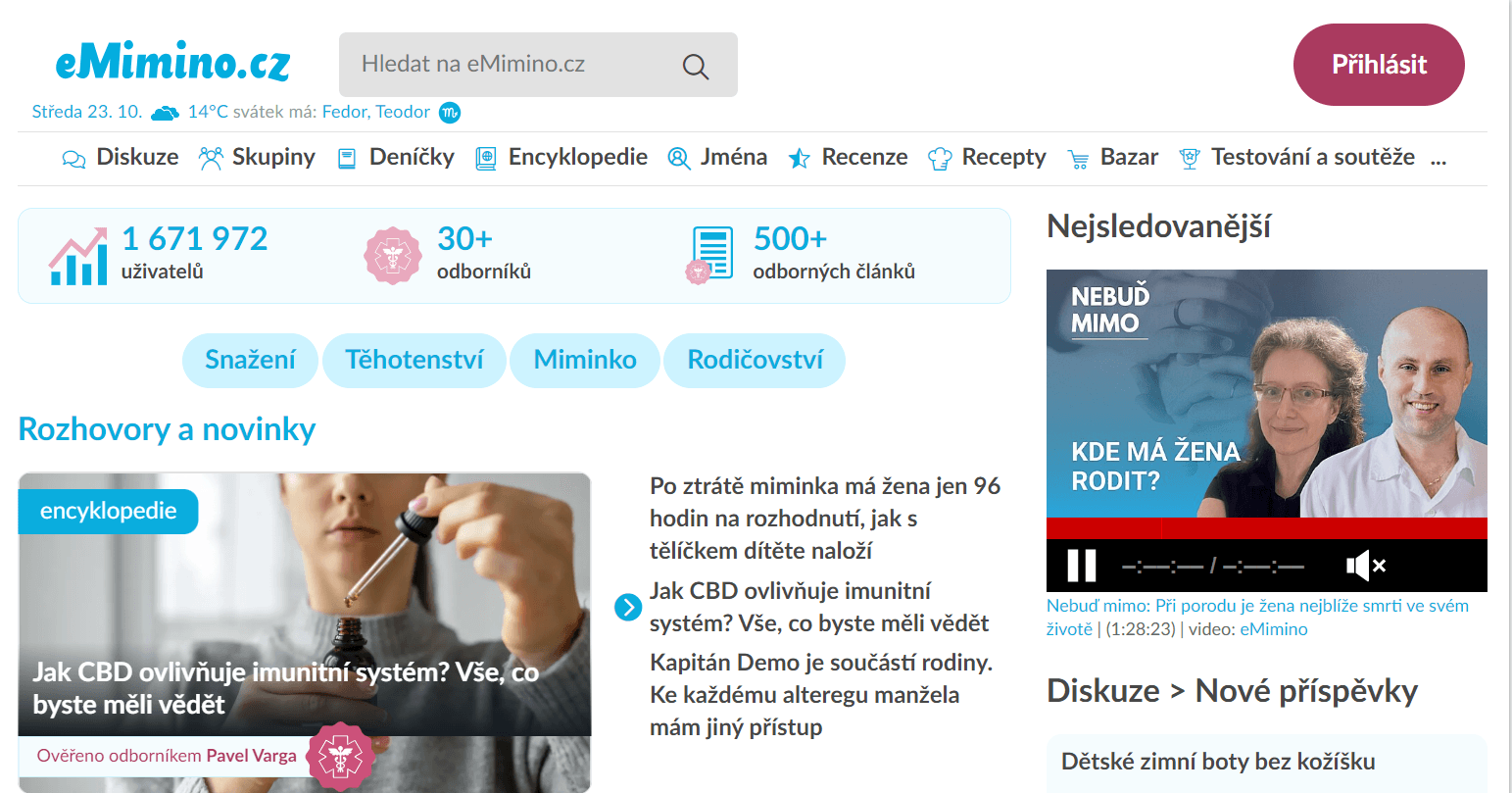1512x793 pixels.
Task: Select the Miminko category pill
Action: click(x=585, y=360)
